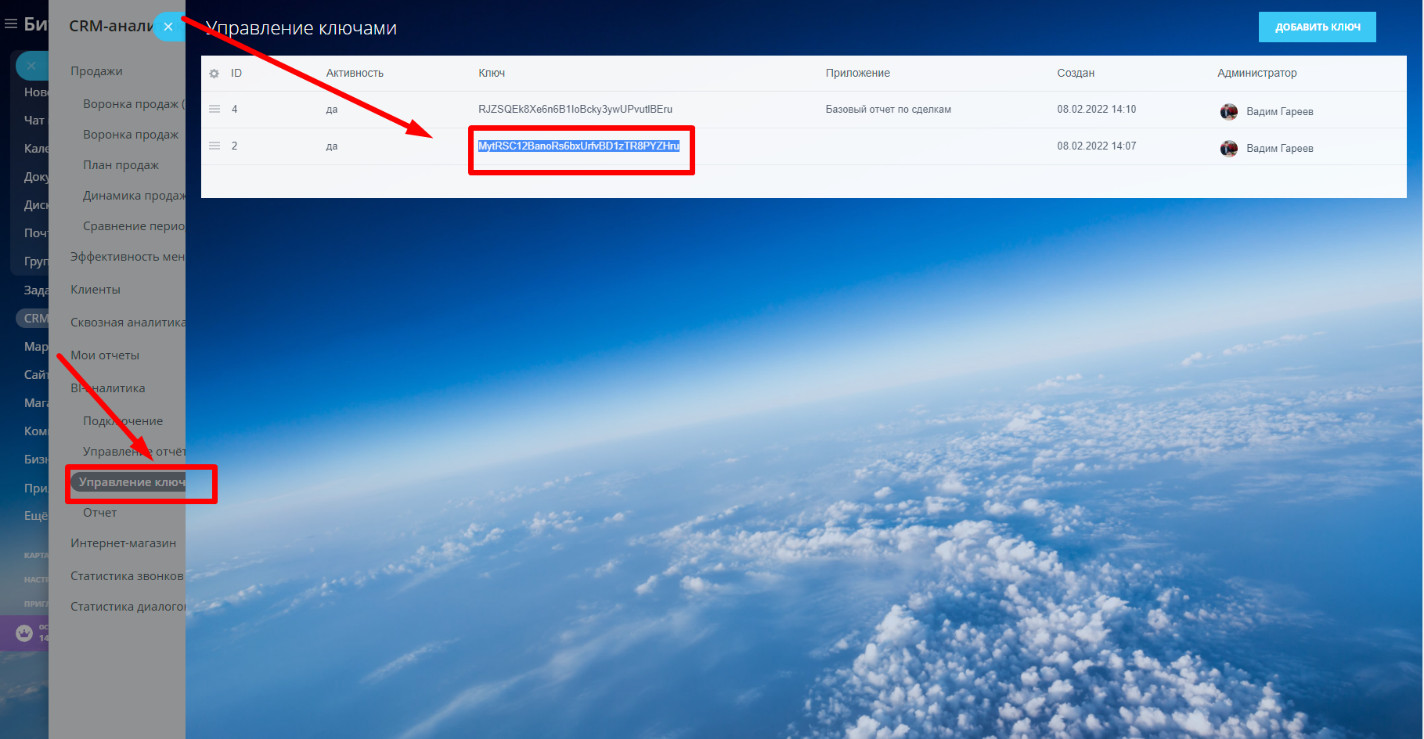The image size is (1424, 739).
Task: Click the Управление ключами page title
Action: (301, 28)
